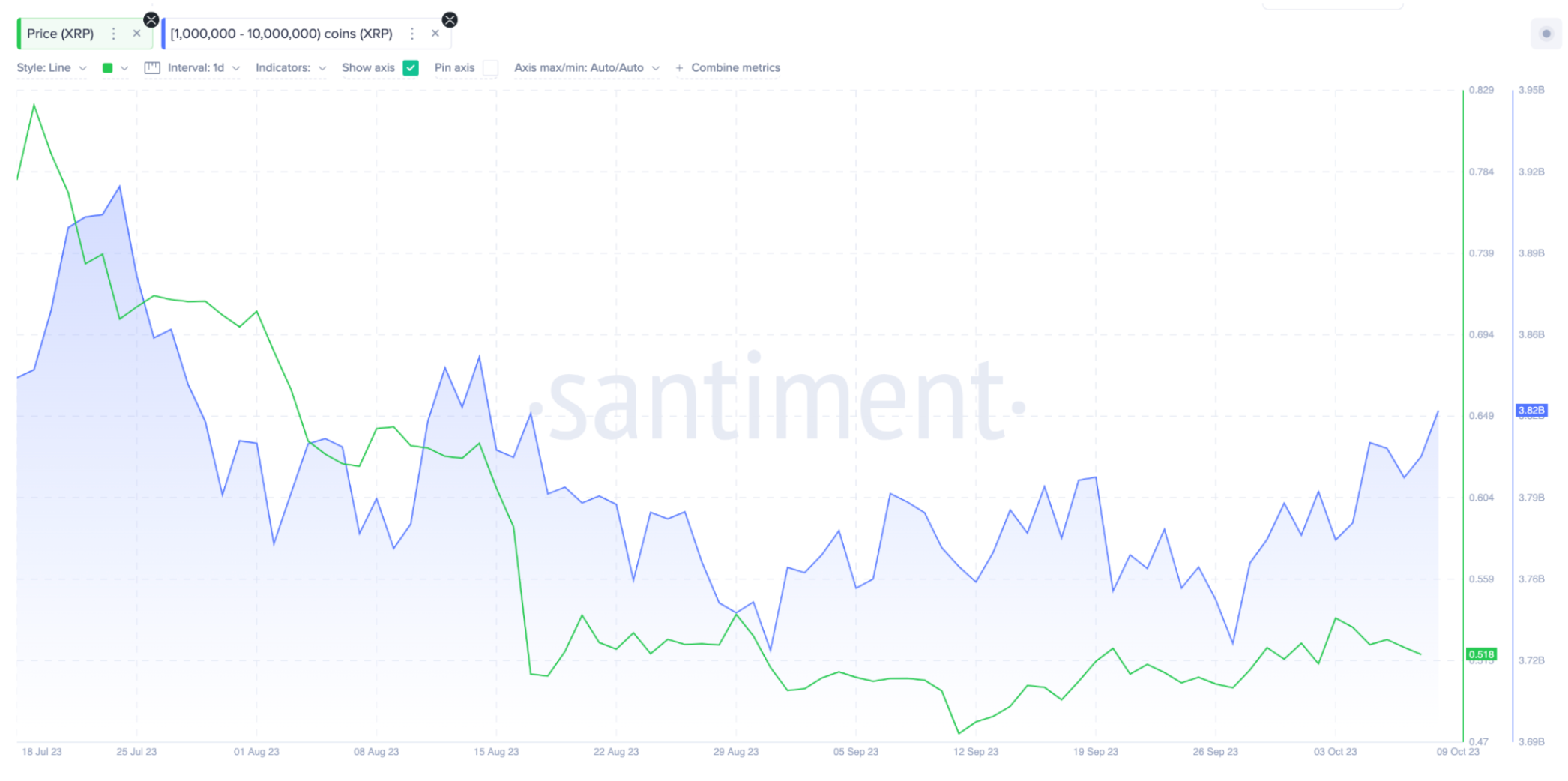The width and height of the screenshot is (1568, 781).
Task: Click the 15 Aug 23 date label
Action: 496,752
